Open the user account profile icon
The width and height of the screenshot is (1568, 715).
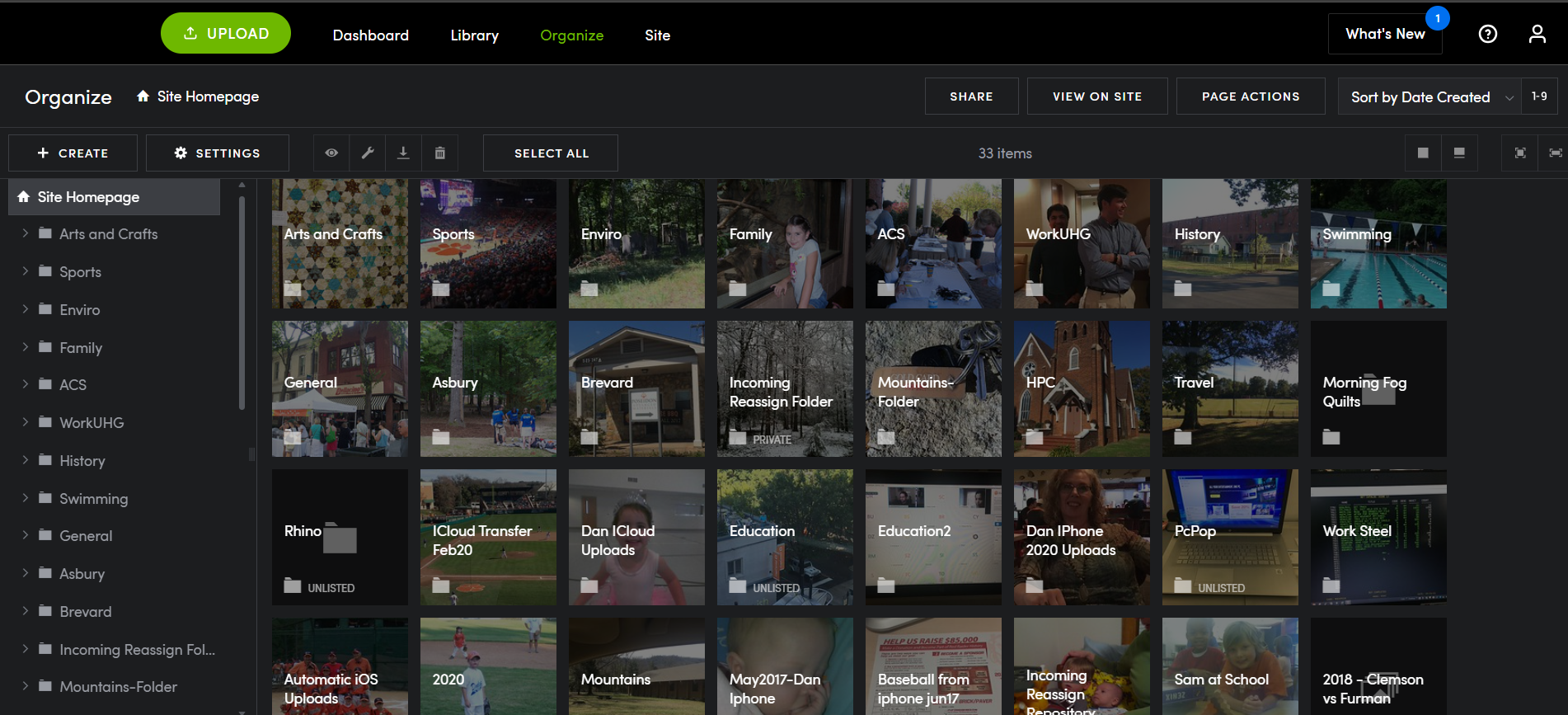tap(1537, 34)
